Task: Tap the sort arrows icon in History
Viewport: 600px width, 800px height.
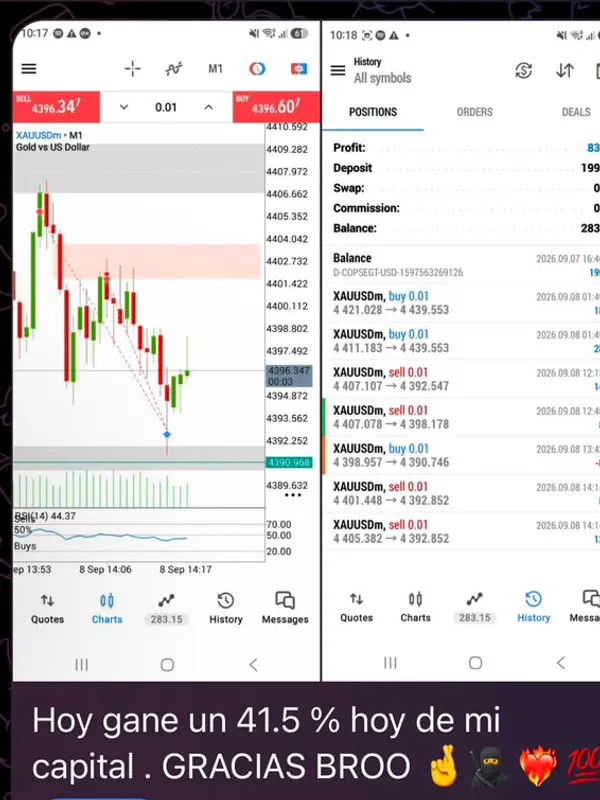Action: point(565,70)
